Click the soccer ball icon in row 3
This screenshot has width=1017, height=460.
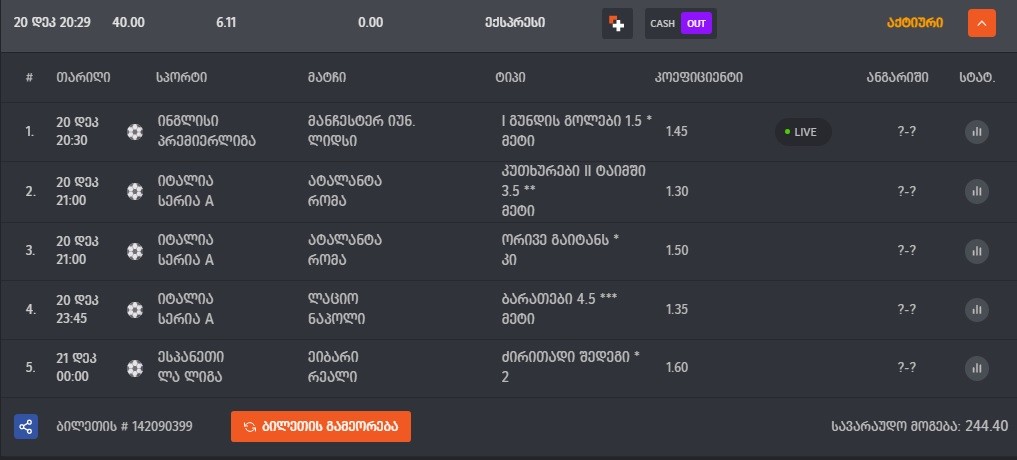(x=135, y=250)
